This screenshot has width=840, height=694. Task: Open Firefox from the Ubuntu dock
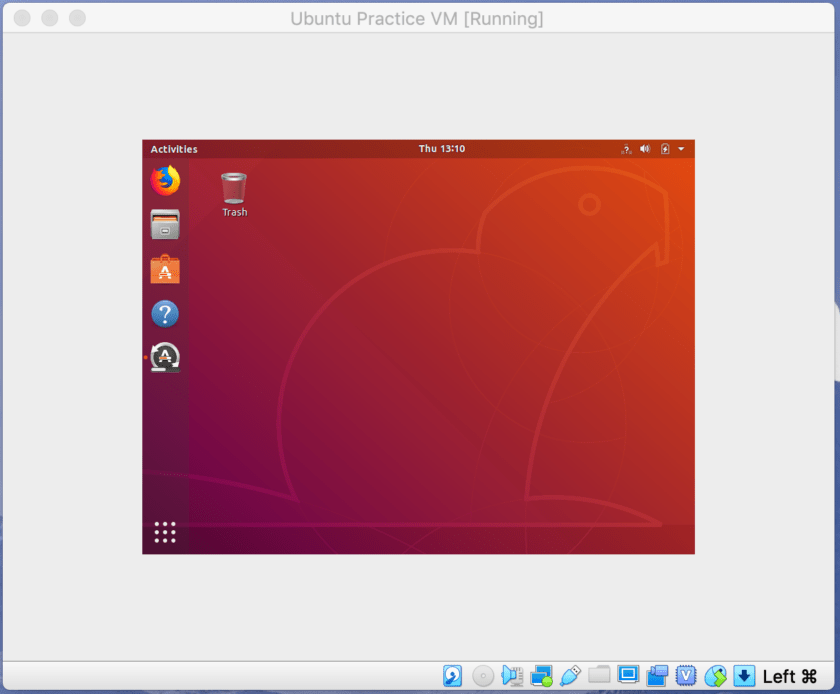pos(165,181)
